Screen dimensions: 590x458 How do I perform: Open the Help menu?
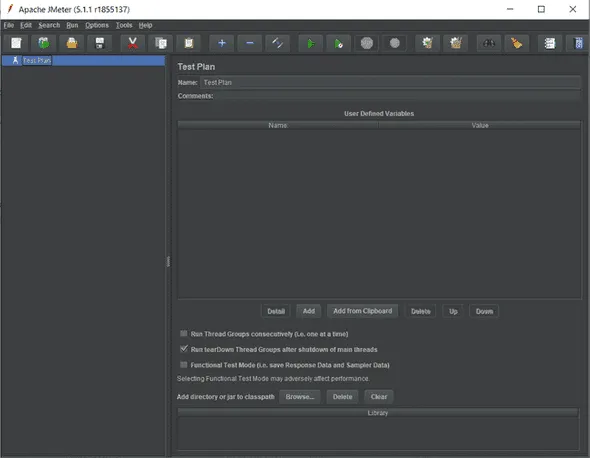145,25
